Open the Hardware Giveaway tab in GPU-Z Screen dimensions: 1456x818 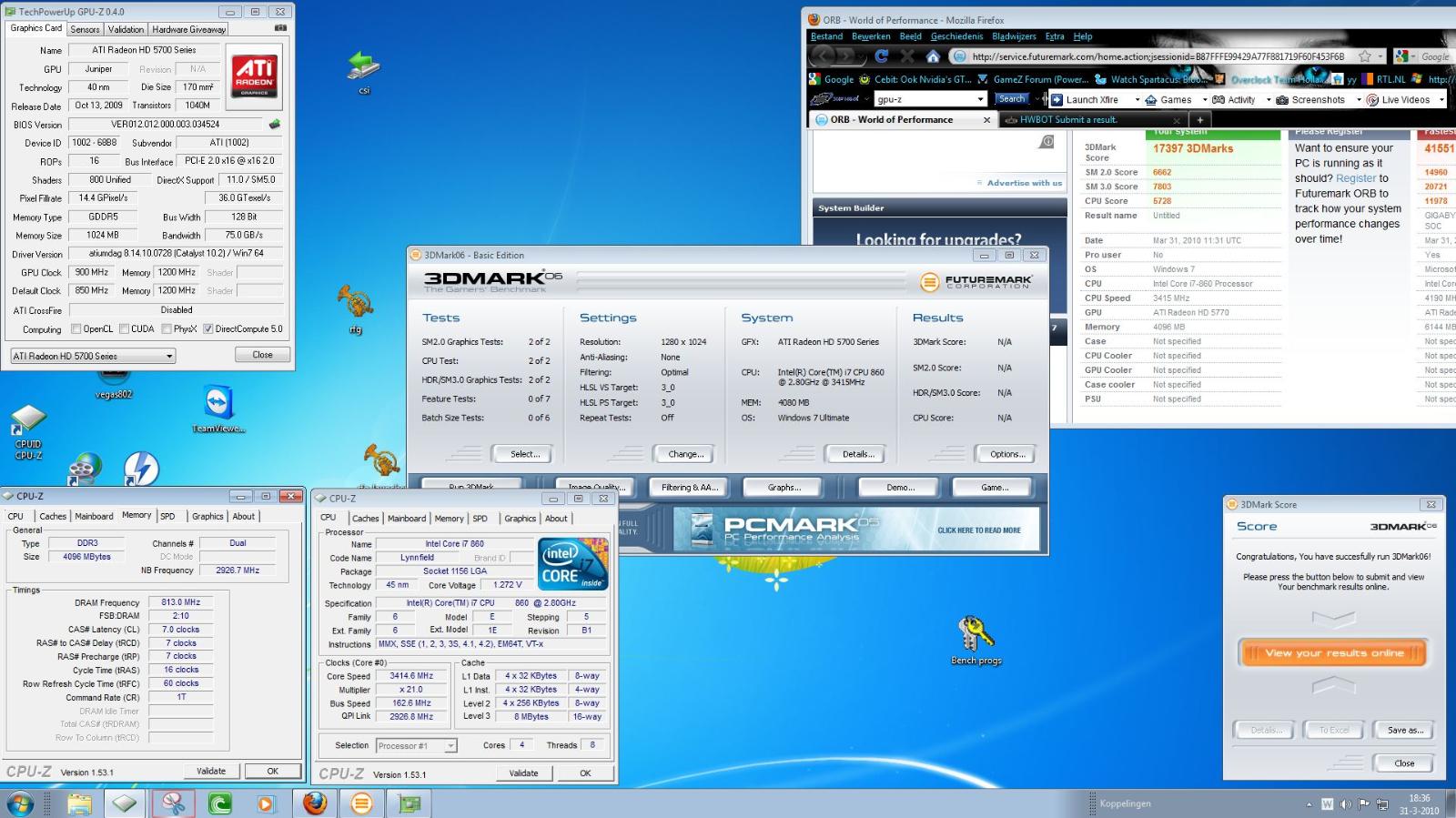pyautogui.click(x=188, y=29)
